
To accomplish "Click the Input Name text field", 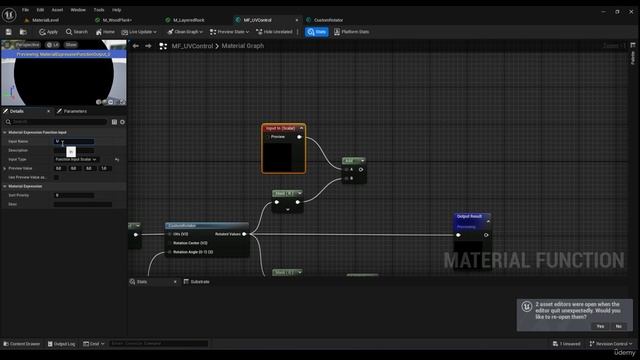I will tap(74, 141).
